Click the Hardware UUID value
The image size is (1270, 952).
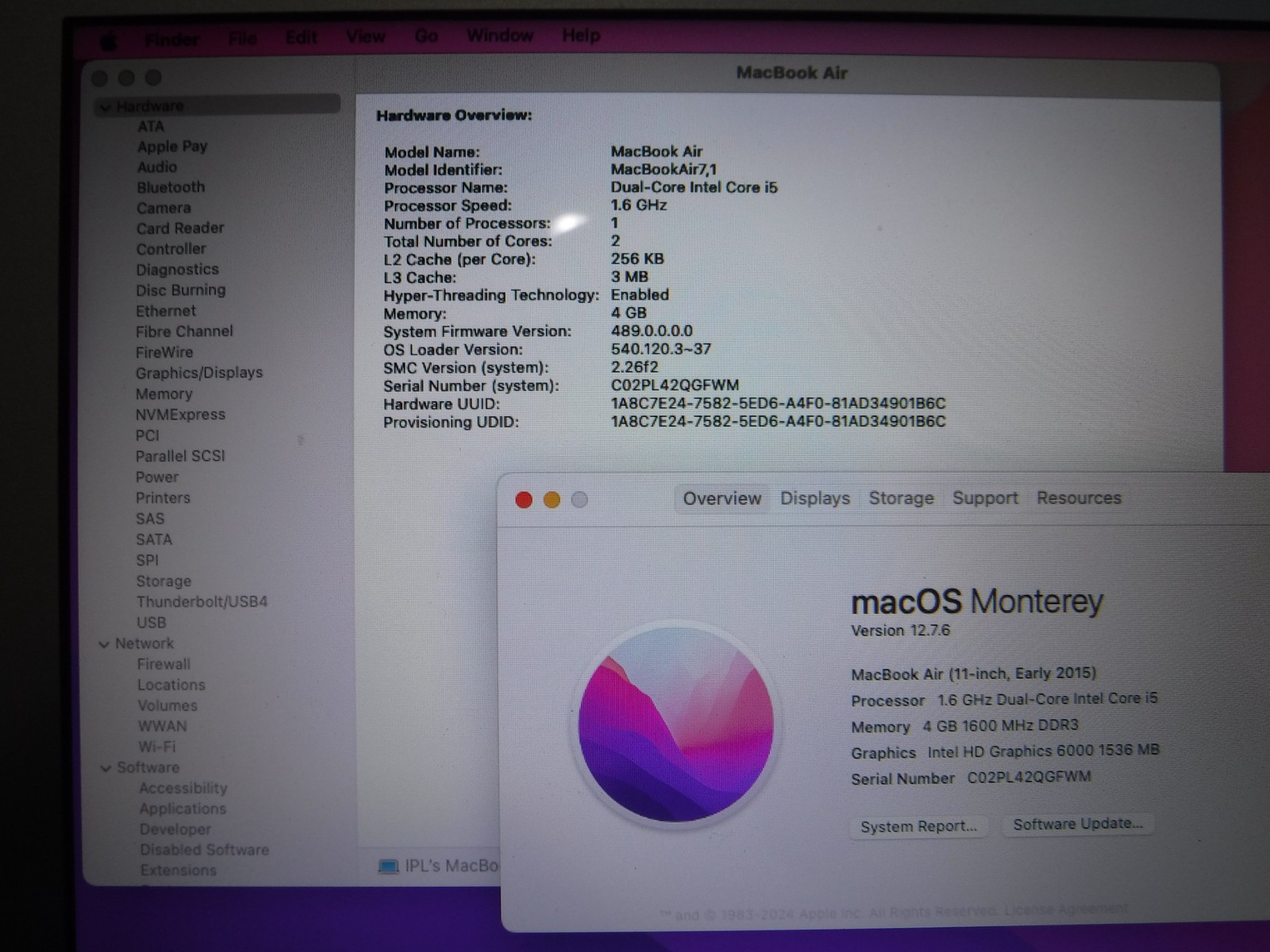[778, 404]
